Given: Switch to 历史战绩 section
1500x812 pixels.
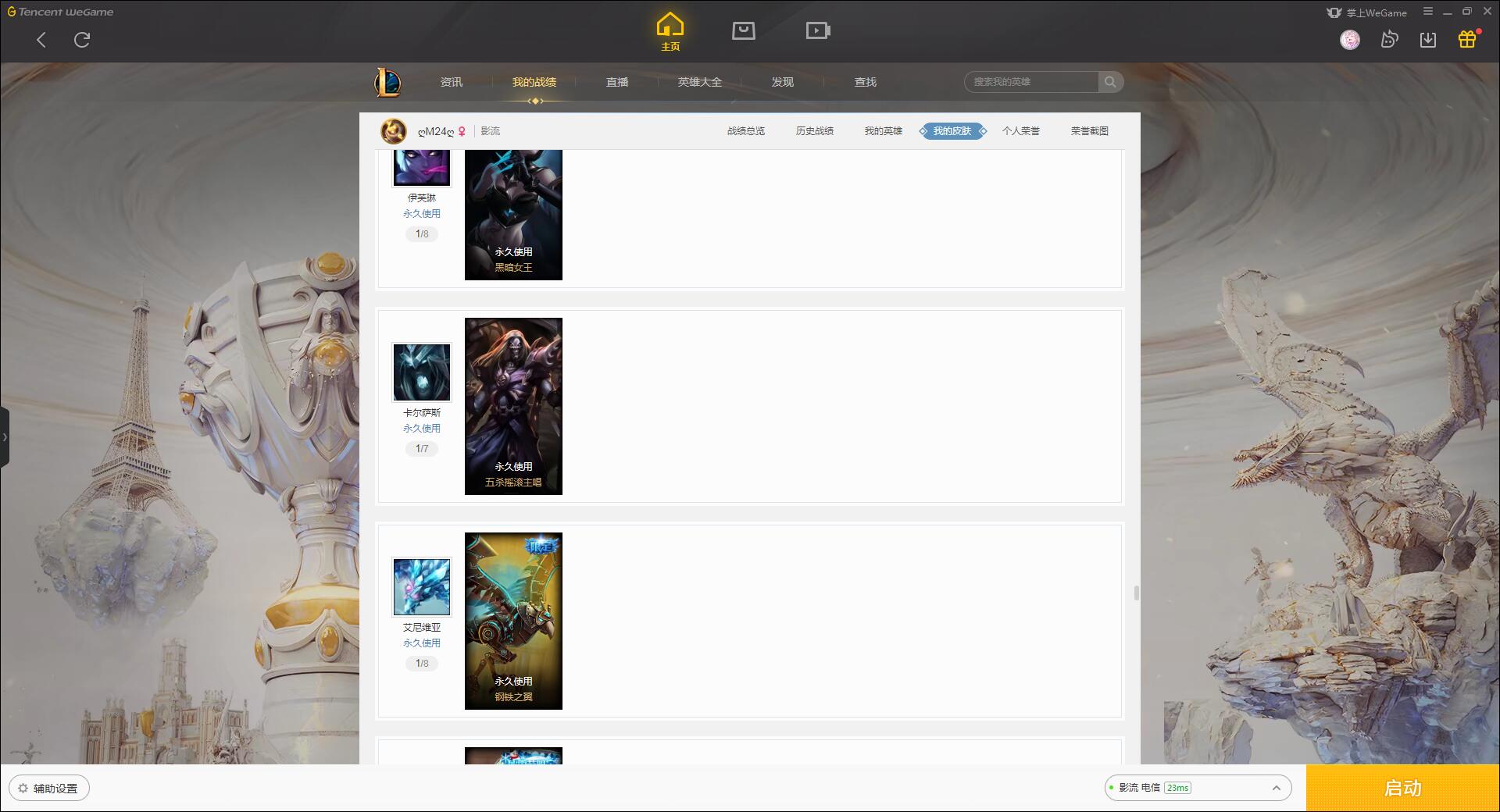Looking at the screenshot, I should coord(815,131).
